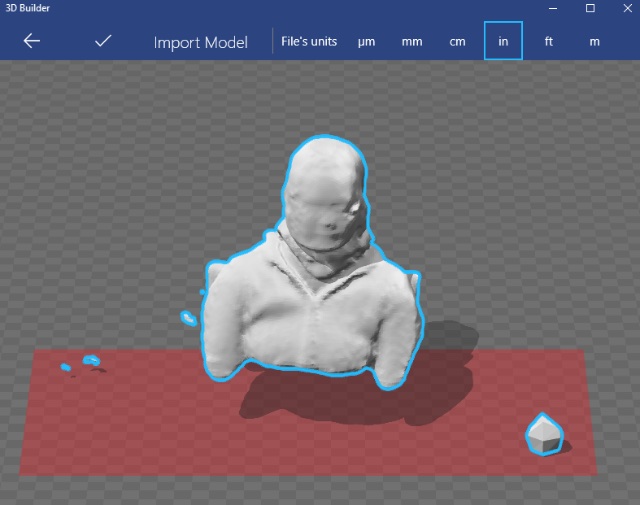Click the "File's units" label text
Viewport: 640px width, 505px height.
(309, 42)
